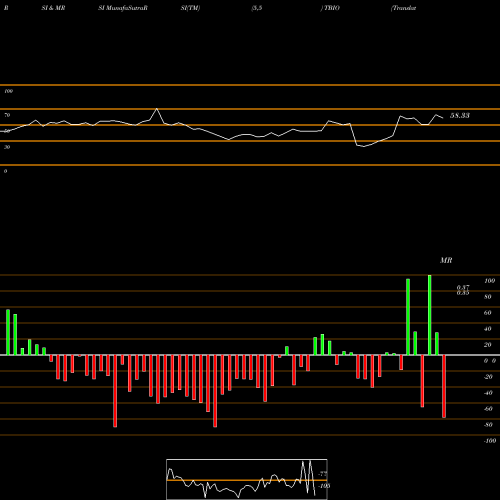
Task: Click the MR axis label 20
Action: [488, 345]
